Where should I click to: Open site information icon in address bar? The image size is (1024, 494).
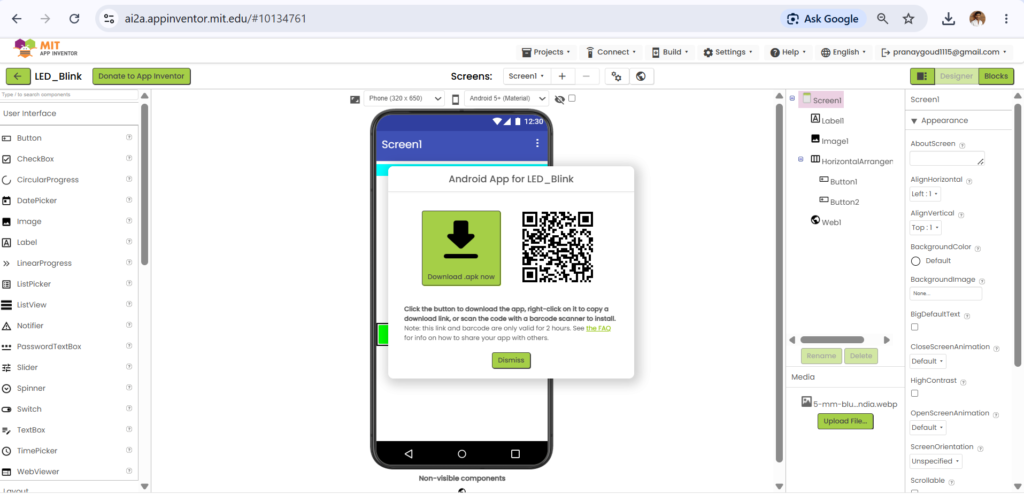tap(109, 19)
